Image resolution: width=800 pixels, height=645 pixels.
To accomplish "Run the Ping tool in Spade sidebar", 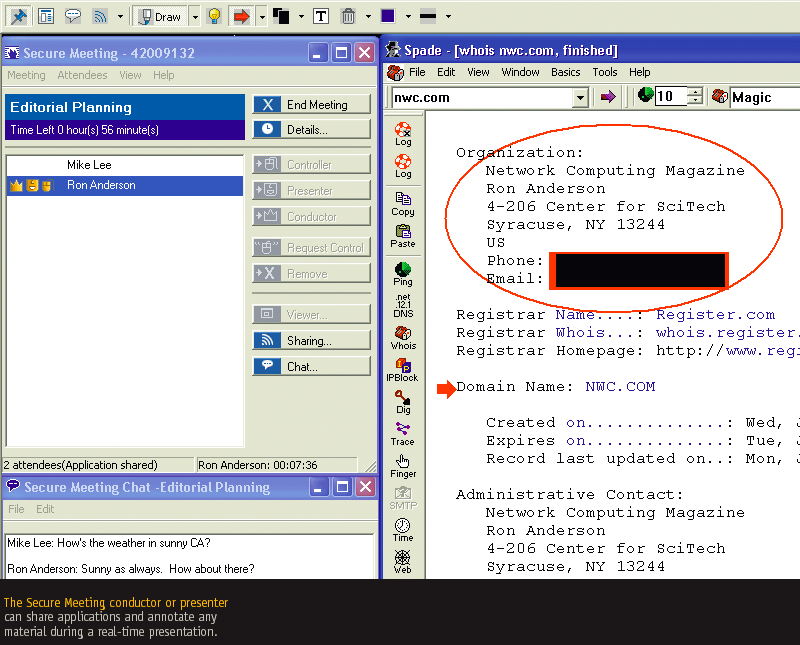I will 403,274.
